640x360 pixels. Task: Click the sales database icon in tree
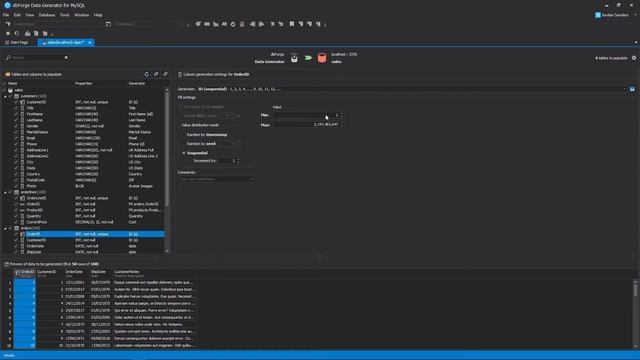click(11, 90)
